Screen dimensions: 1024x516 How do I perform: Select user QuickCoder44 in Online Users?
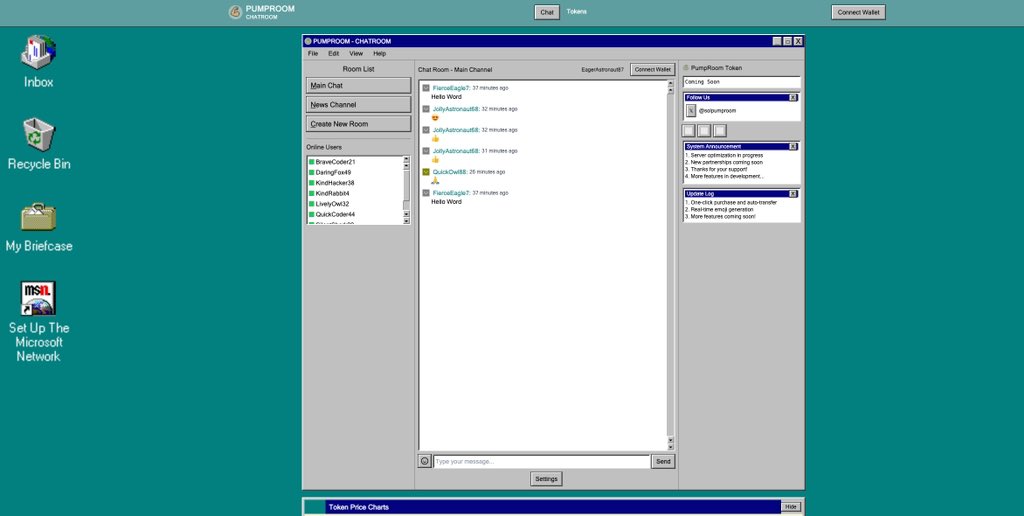(x=335, y=214)
